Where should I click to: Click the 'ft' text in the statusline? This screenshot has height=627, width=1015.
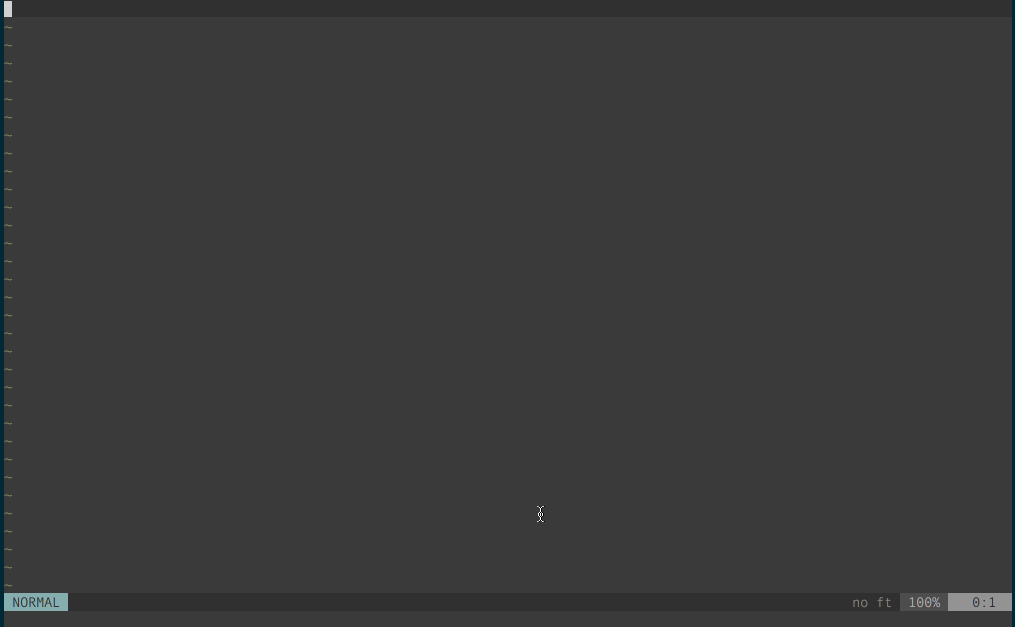tap(884, 602)
